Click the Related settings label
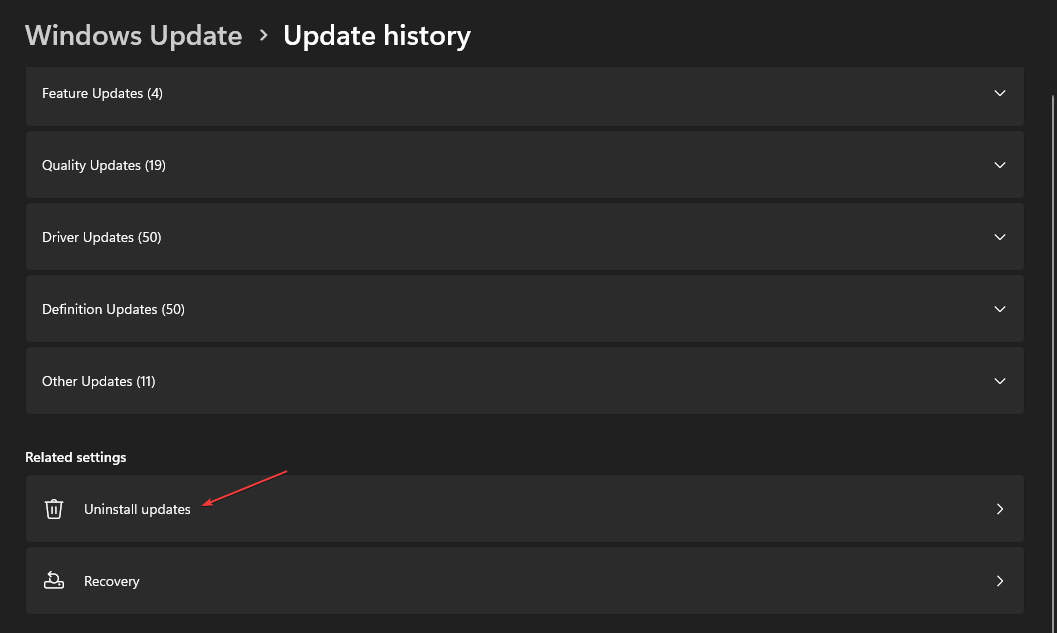Image resolution: width=1057 pixels, height=633 pixels. [x=75, y=457]
